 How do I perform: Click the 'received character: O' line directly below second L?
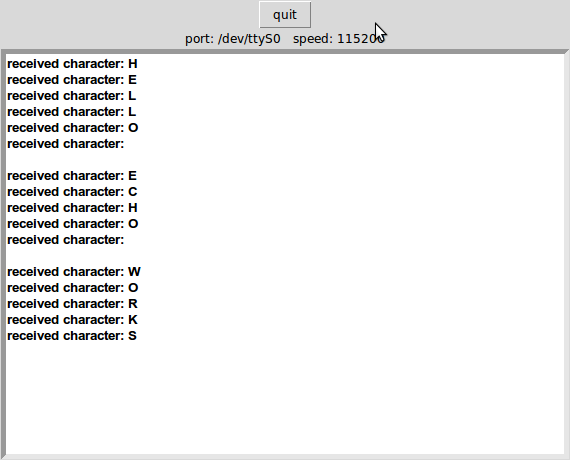(x=73, y=128)
